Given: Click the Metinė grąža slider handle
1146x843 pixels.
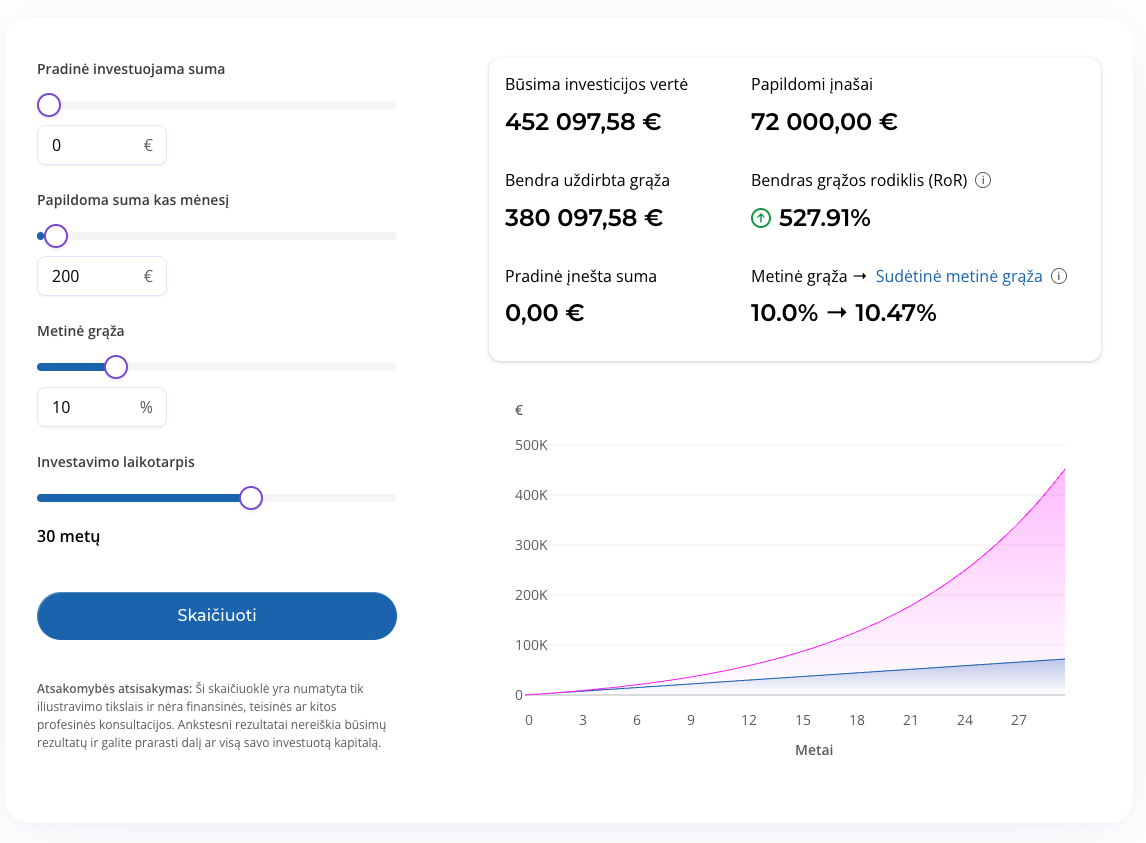Looking at the screenshot, I should point(116,367).
